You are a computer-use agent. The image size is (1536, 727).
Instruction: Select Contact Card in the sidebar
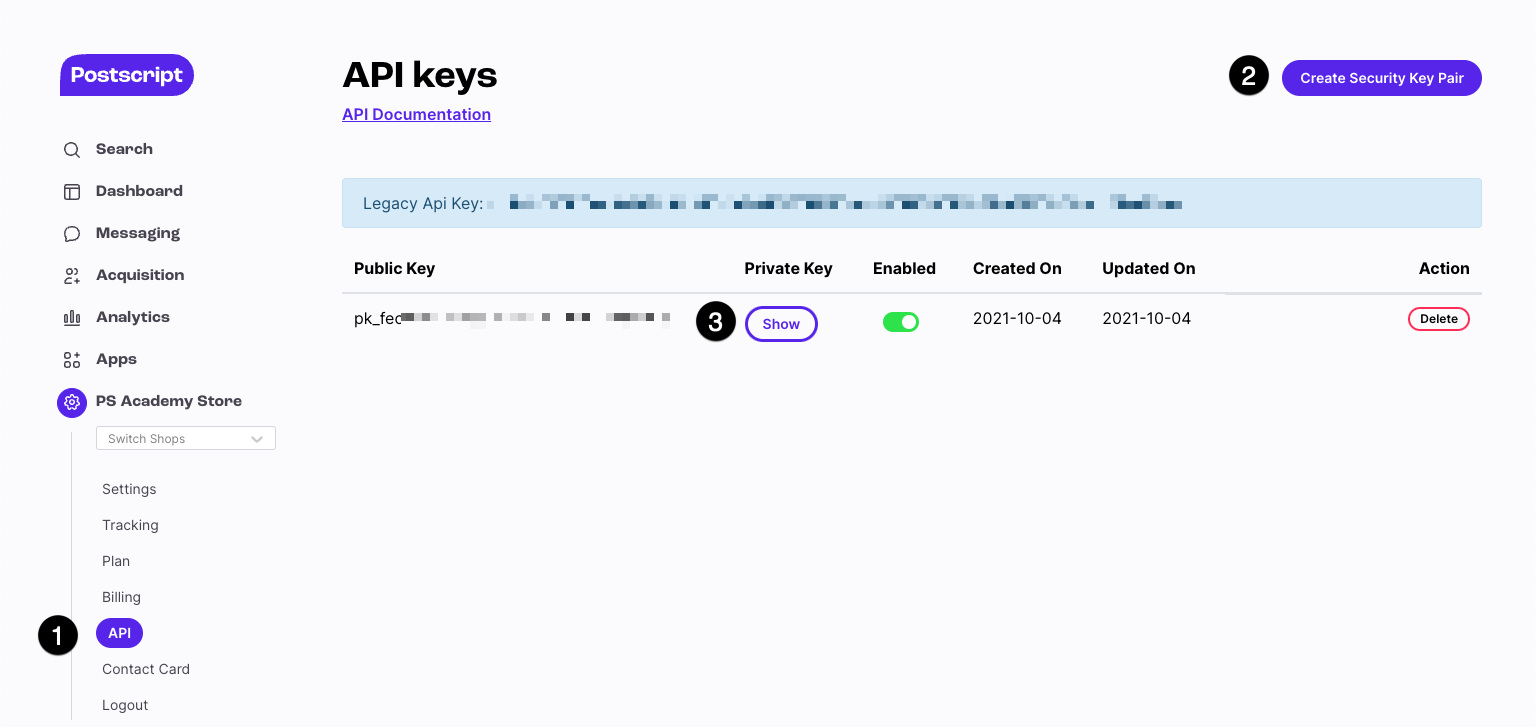click(x=146, y=669)
